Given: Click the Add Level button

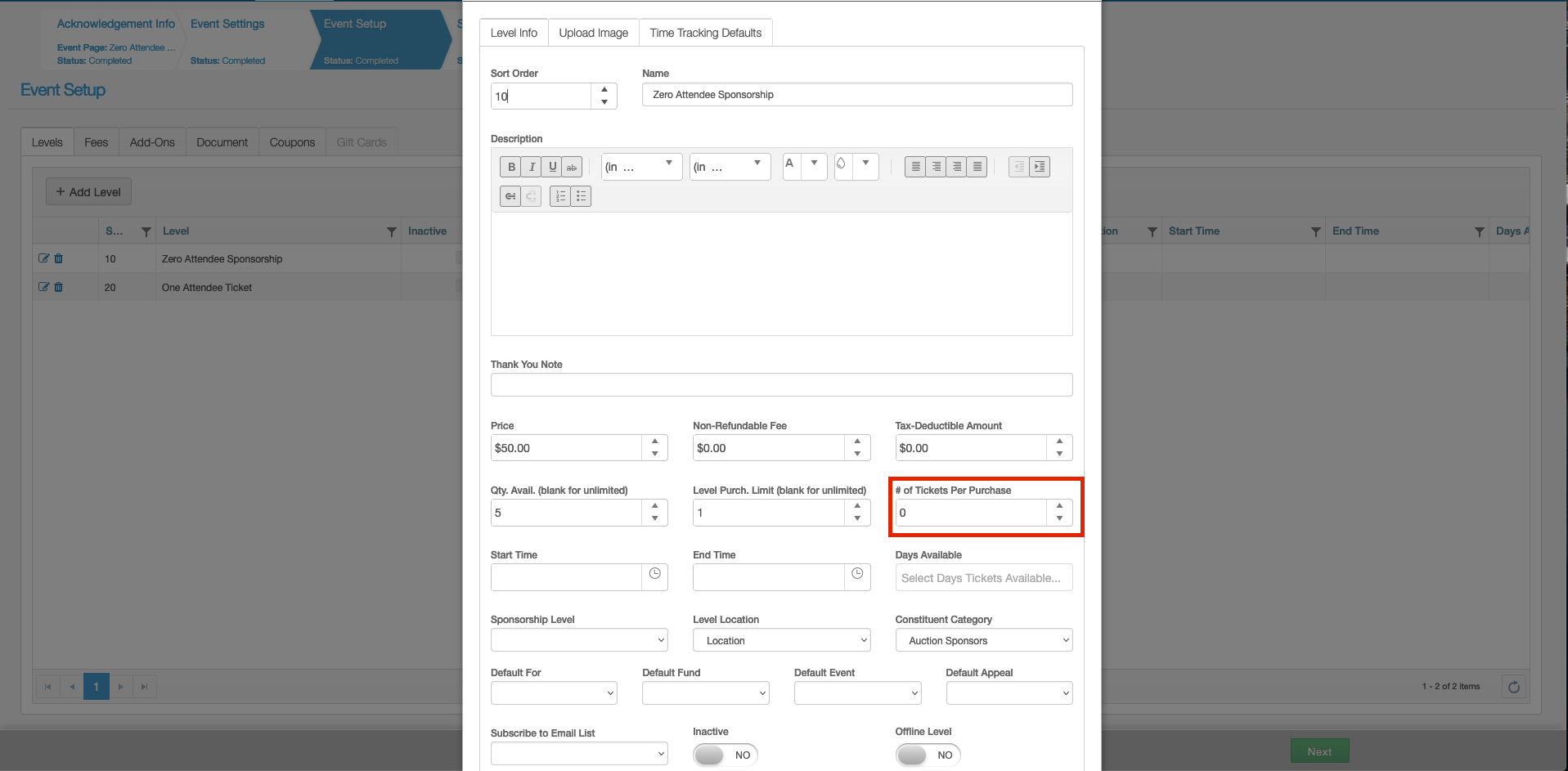Looking at the screenshot, I should (88, 192).
